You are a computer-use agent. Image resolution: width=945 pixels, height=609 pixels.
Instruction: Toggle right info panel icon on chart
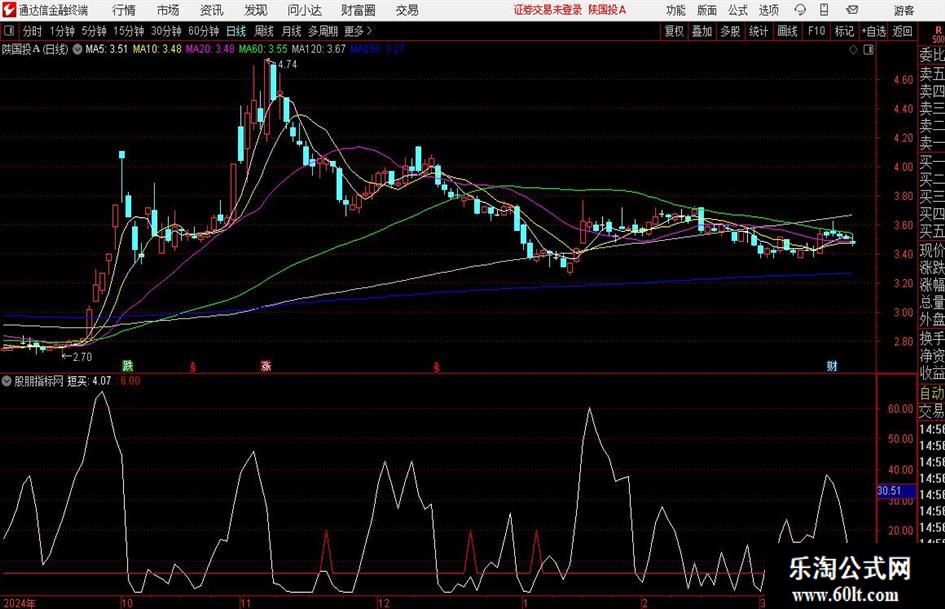[x=868, y=50]
